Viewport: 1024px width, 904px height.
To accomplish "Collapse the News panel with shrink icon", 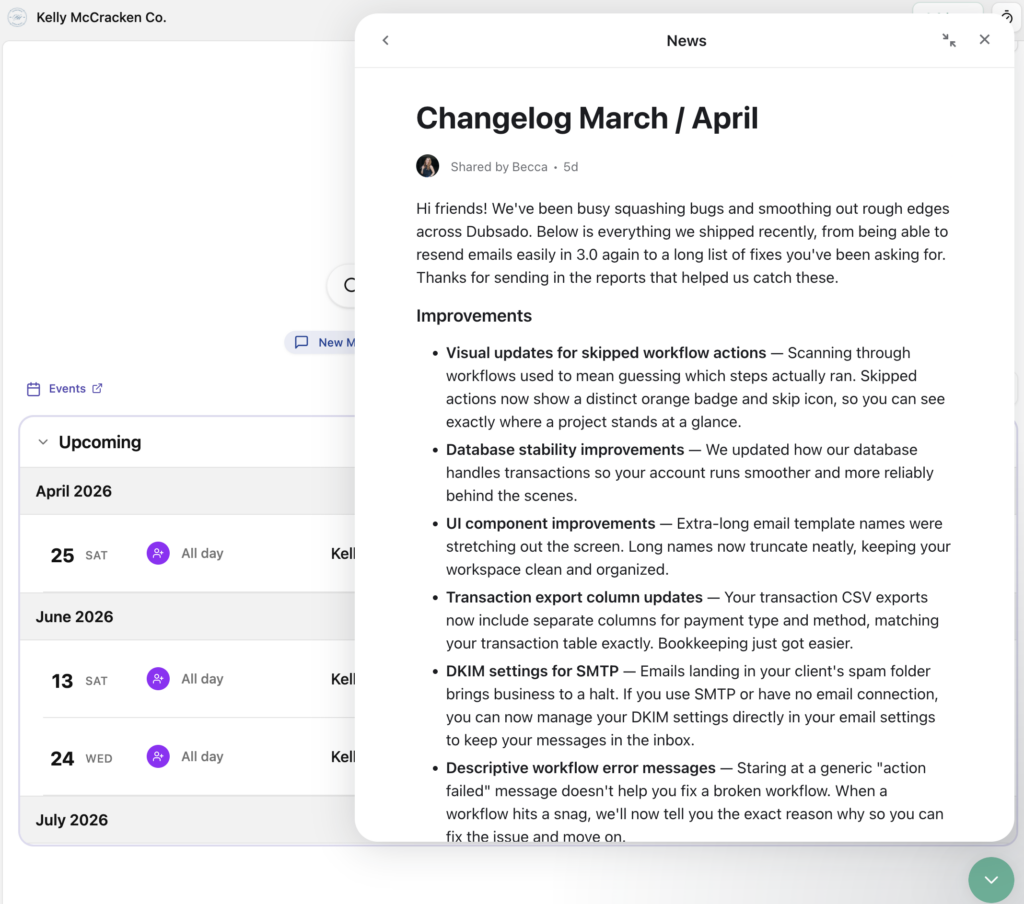I will [948, 40].
